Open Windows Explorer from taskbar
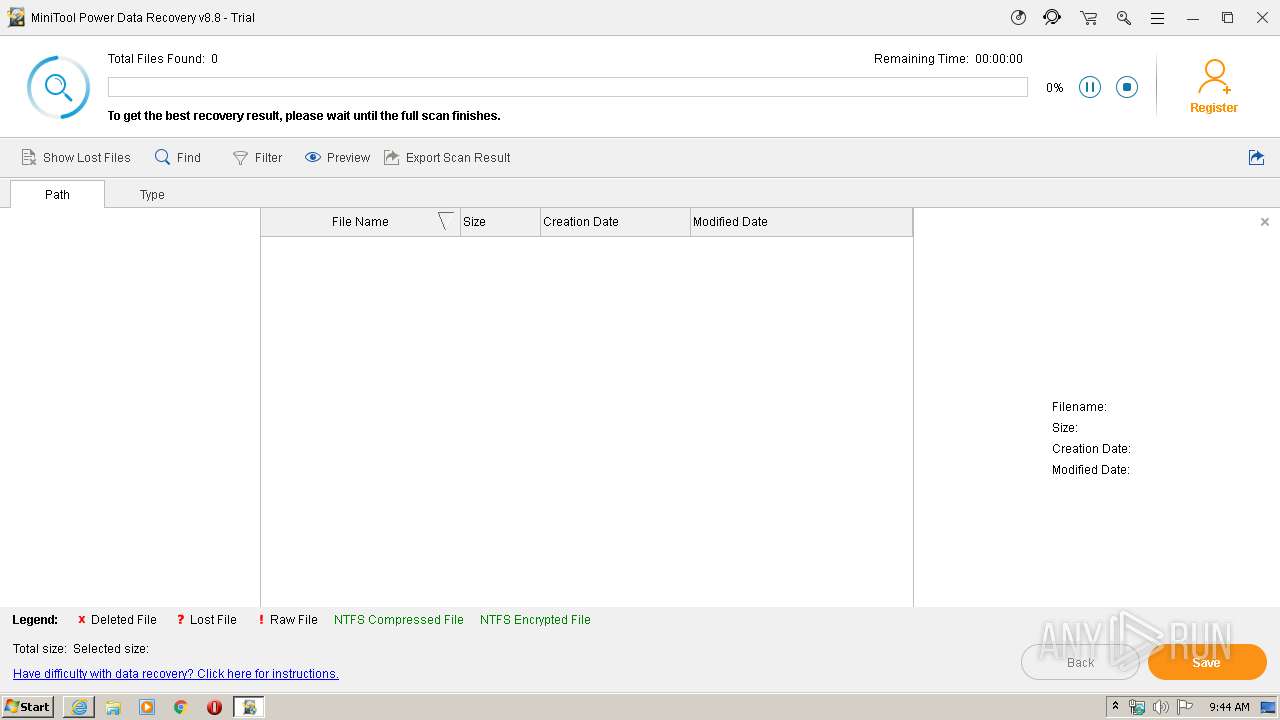The width and height of the screenshot is (1280, 720). 113,707
